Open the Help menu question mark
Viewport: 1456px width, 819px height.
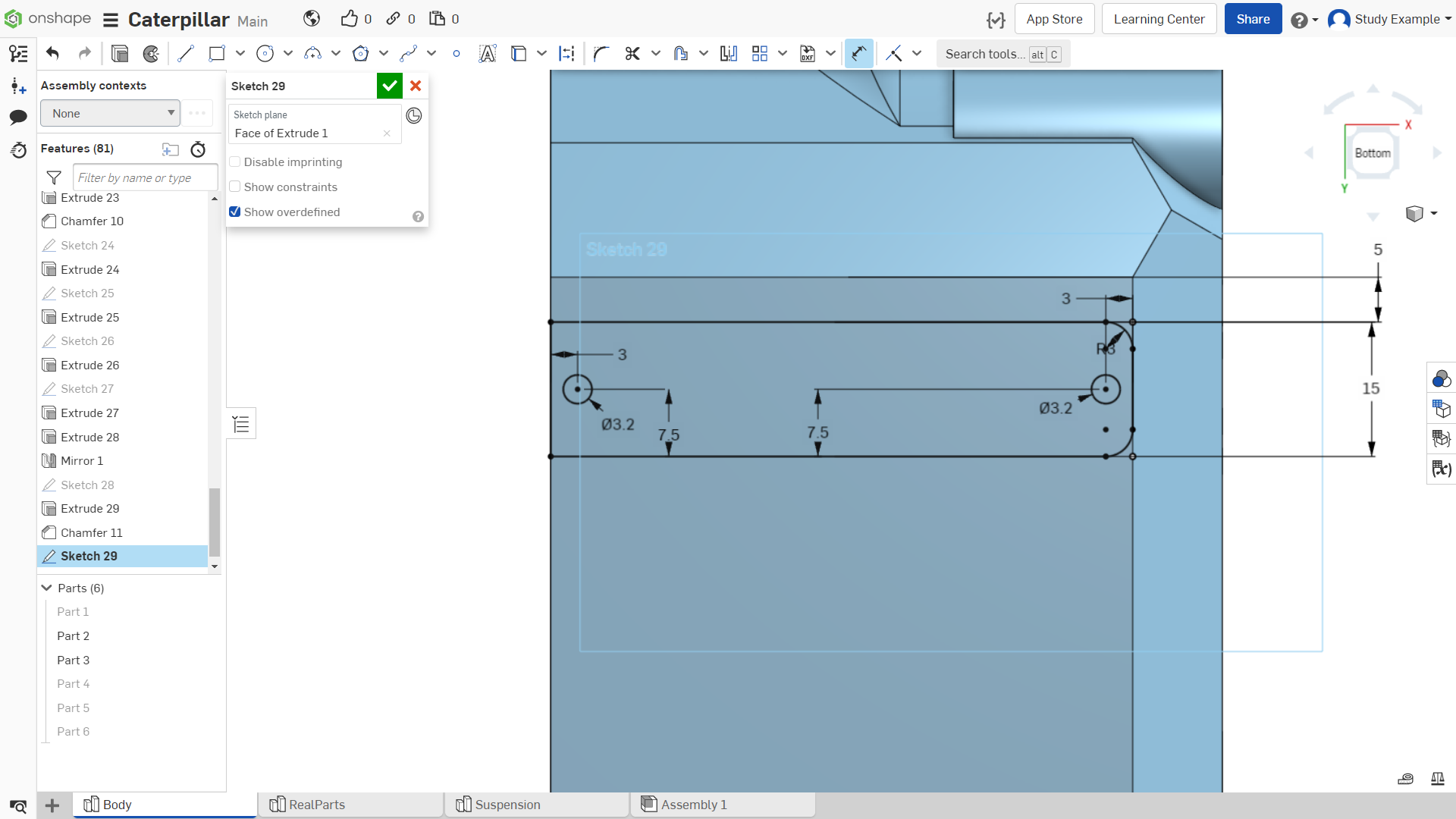pyautogui.click(x=1304, y=20)
